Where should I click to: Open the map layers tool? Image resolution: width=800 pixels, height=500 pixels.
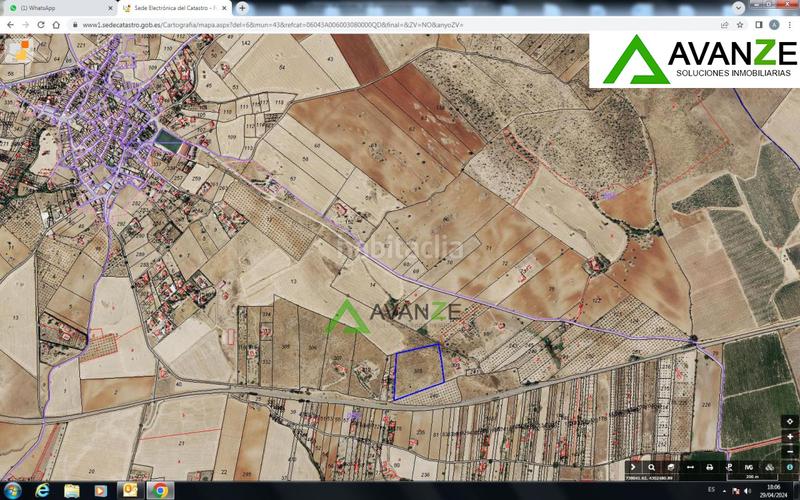(x=671, y=467)
